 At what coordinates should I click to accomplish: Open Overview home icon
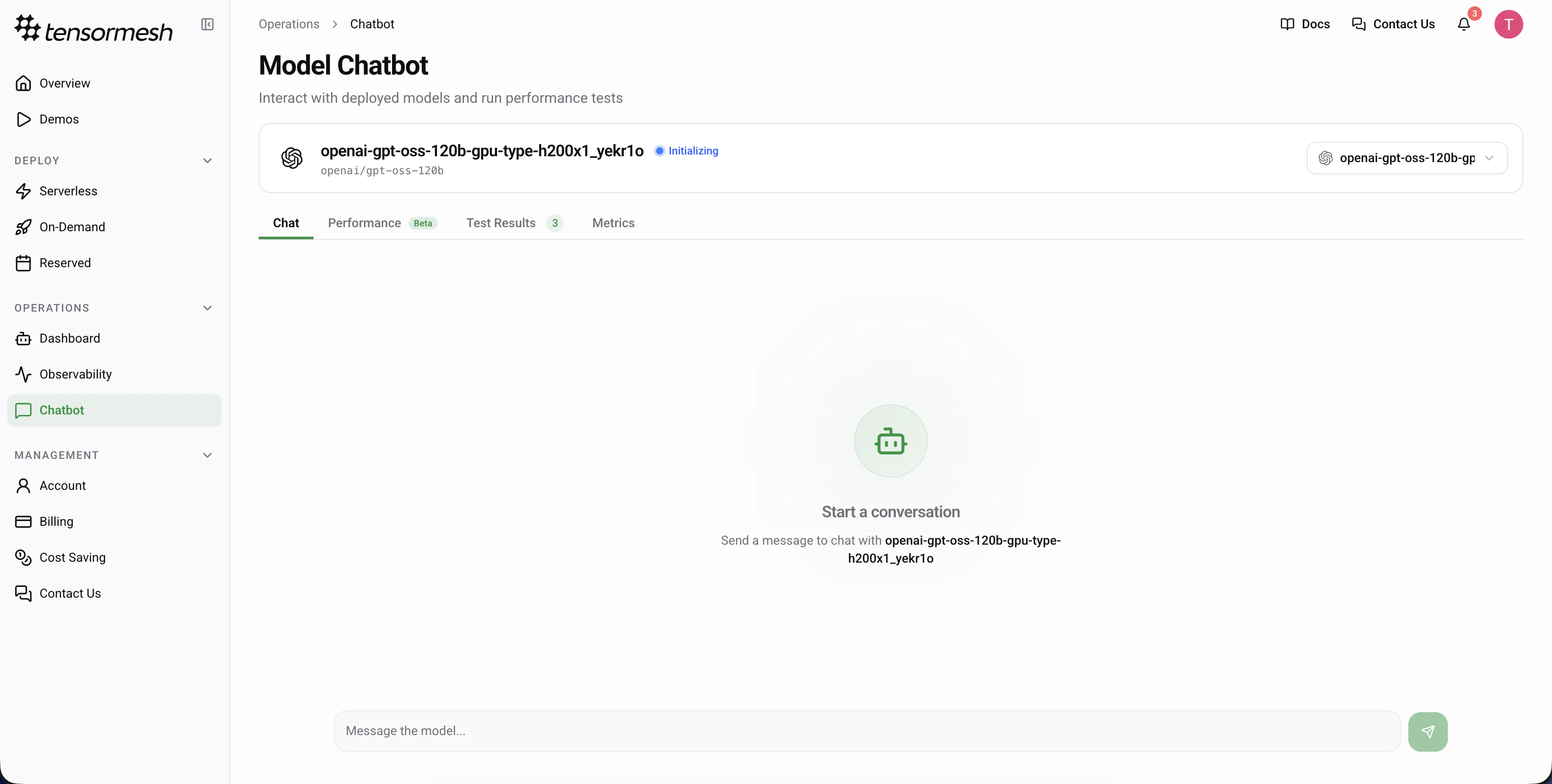(23, 83)
